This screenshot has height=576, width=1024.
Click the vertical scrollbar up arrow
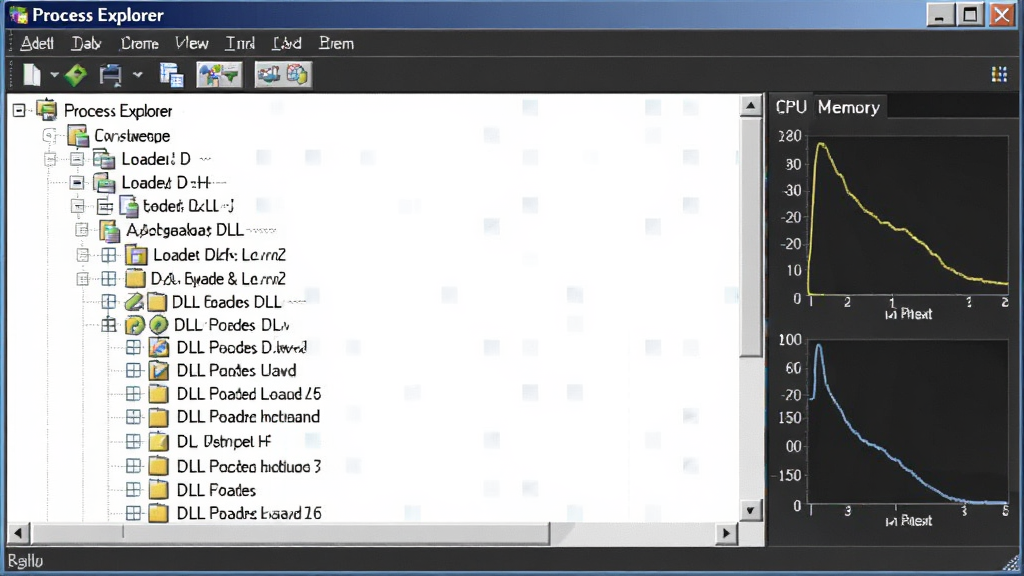751,106
